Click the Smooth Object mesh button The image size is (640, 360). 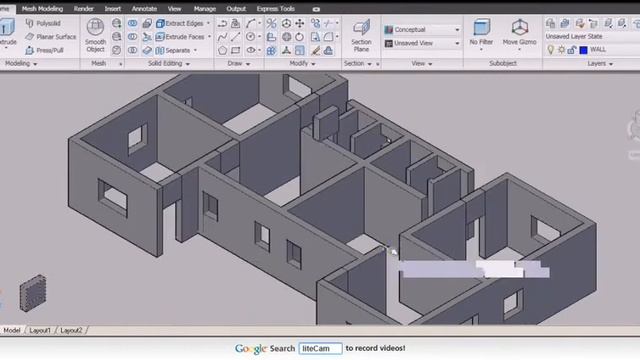tap(96, 36)
